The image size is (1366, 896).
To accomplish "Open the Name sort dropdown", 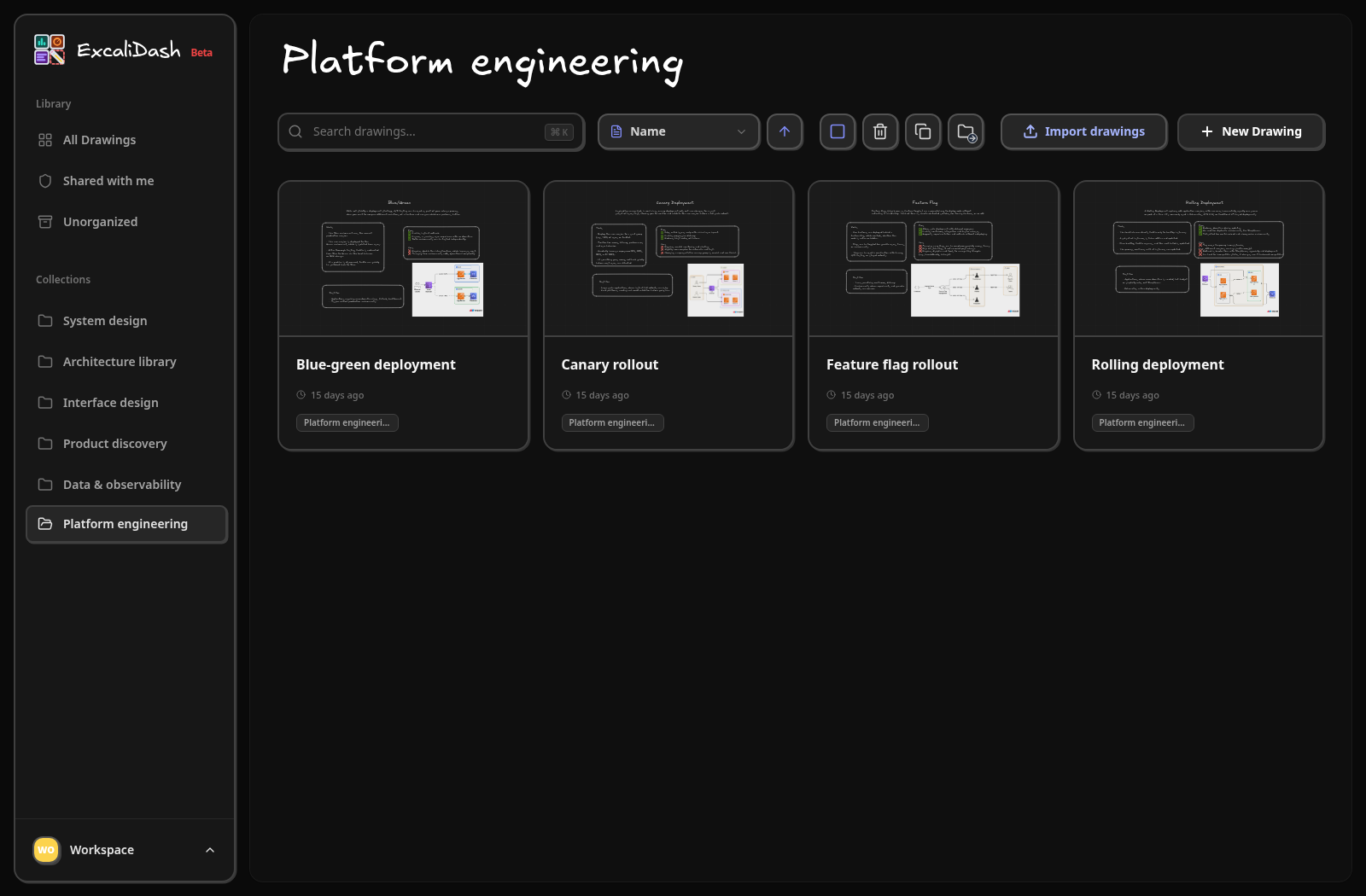I will coord(679,131).
